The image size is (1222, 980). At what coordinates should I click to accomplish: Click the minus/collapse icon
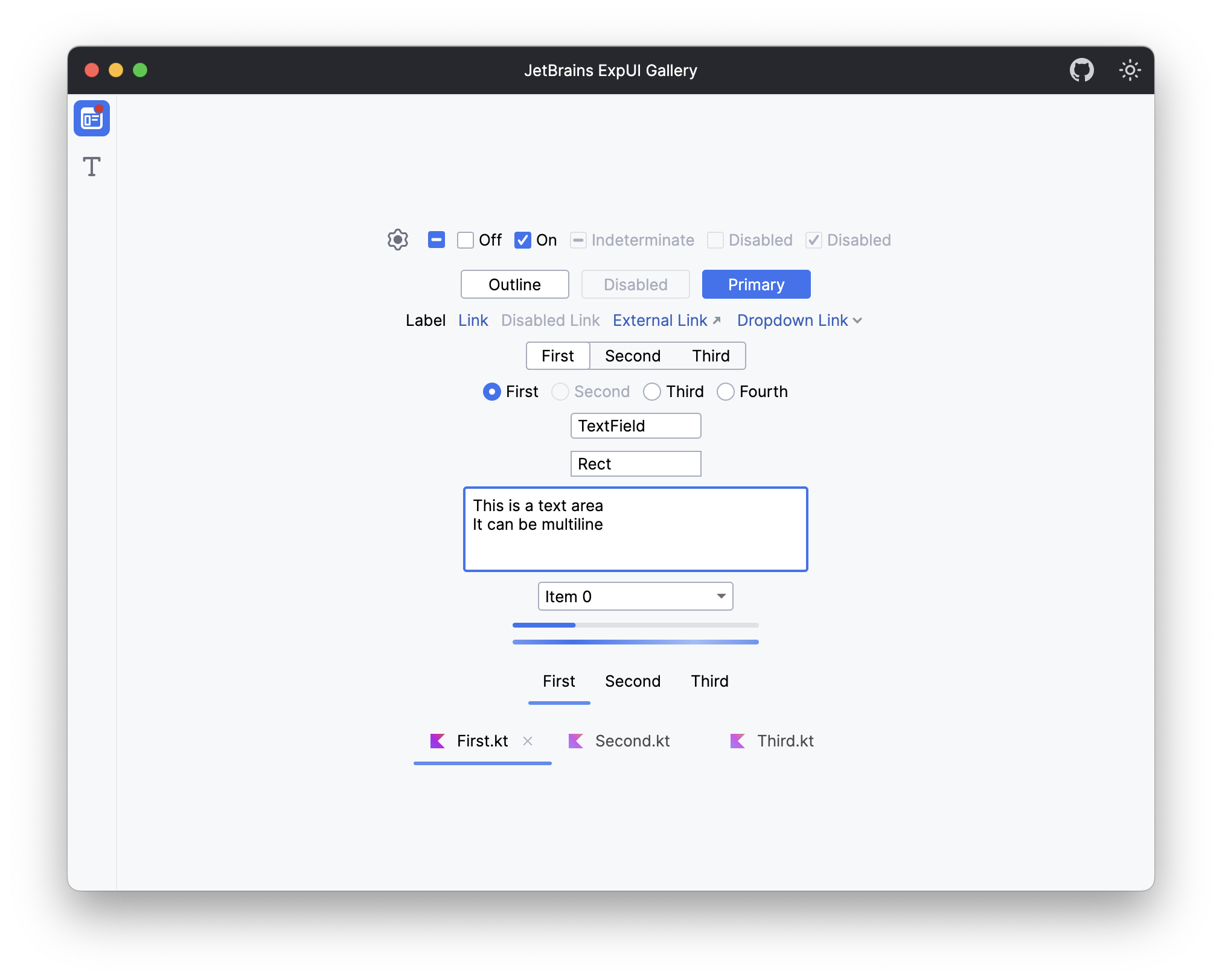coord(435,240)
